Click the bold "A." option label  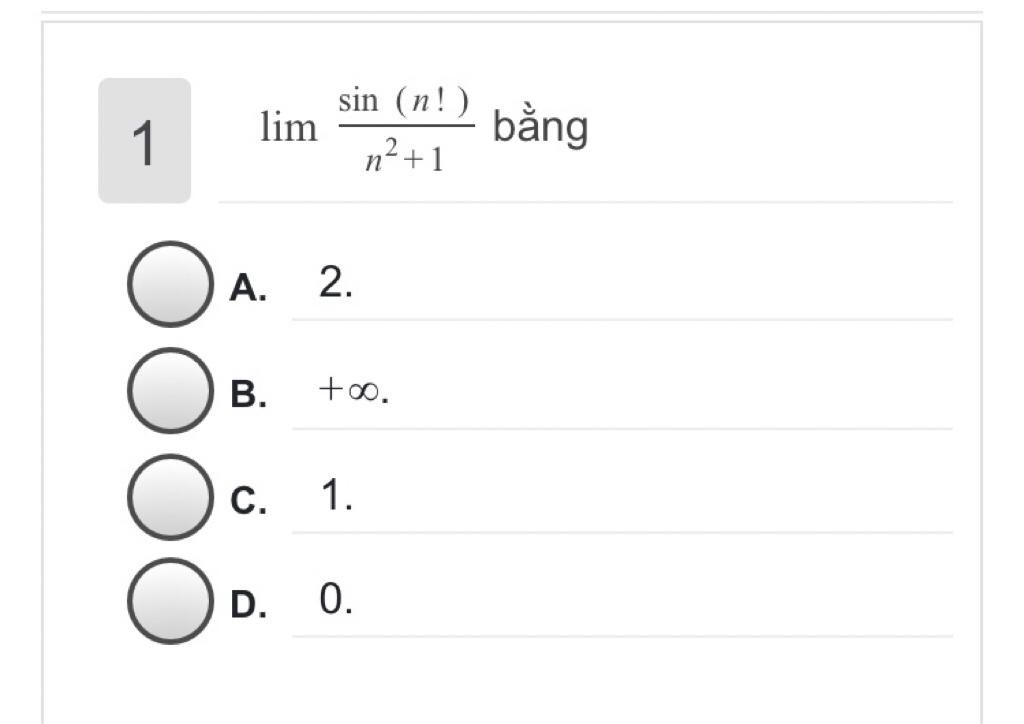pyautogui.click(x=248, y=288)
